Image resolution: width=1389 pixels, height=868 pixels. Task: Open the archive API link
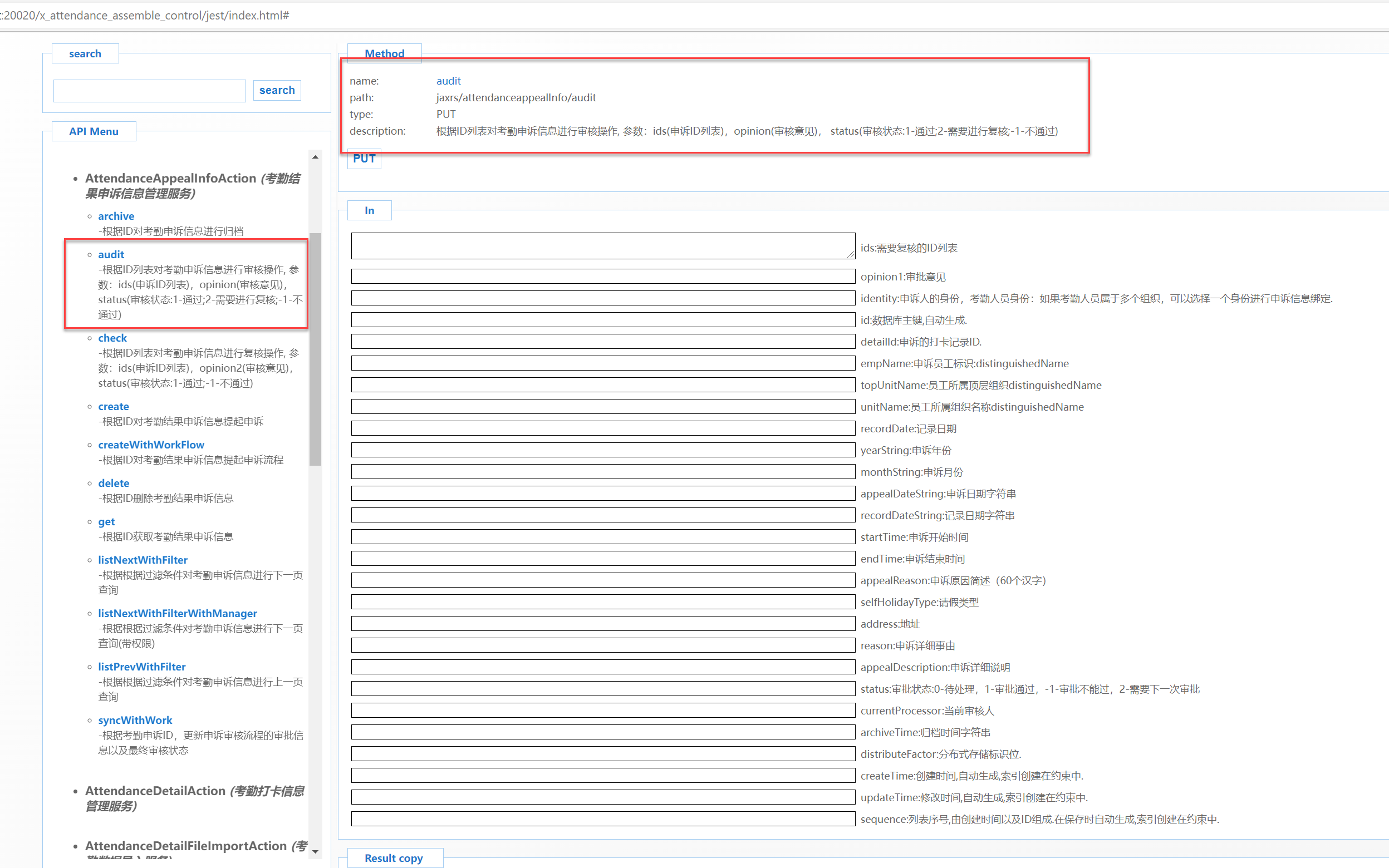(x=116, y=216)
